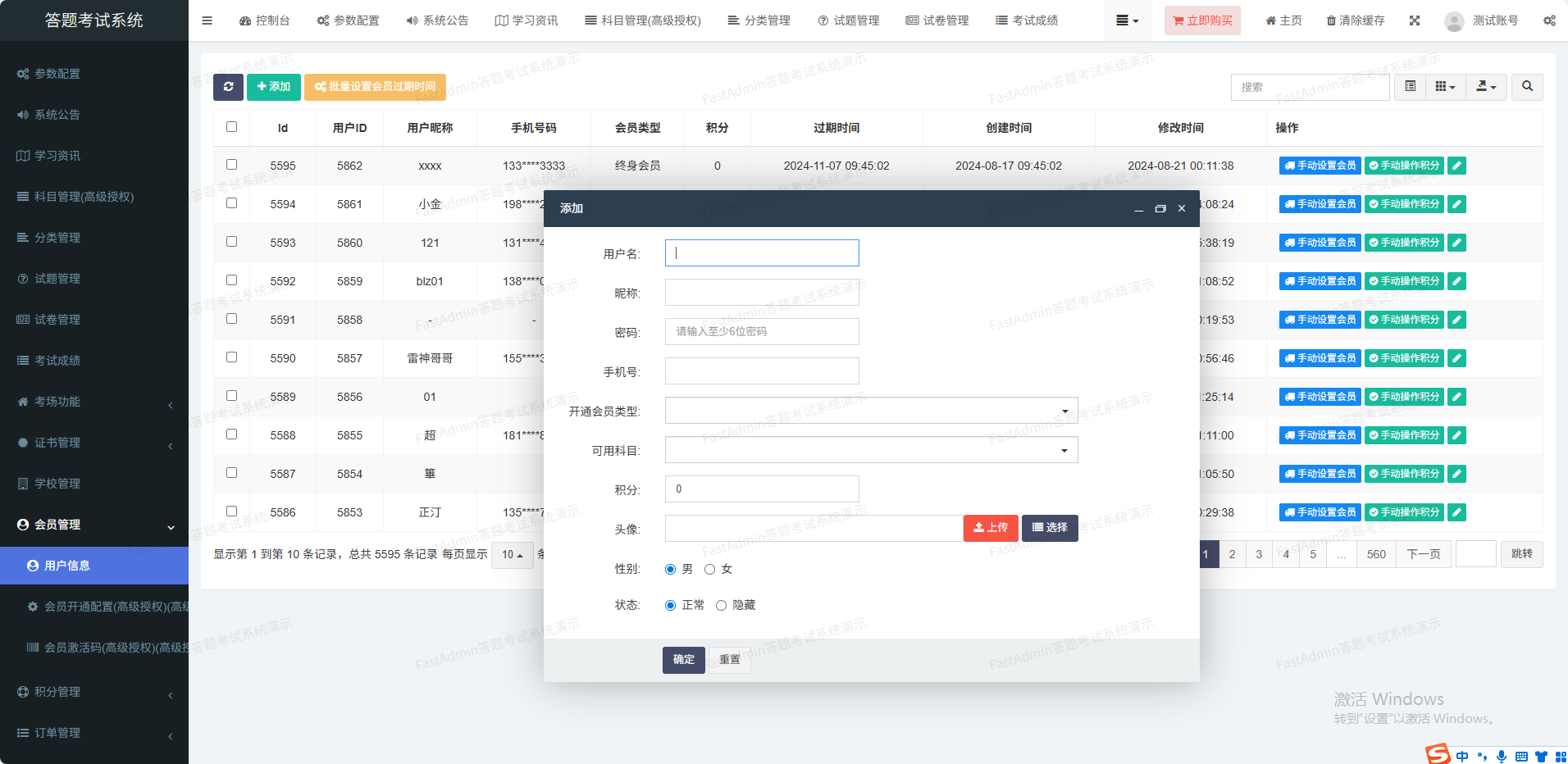Viewport: 1568px width, 764px height.
Task: Check the checkbox for row 5593
Action: [x=231, y=242]
